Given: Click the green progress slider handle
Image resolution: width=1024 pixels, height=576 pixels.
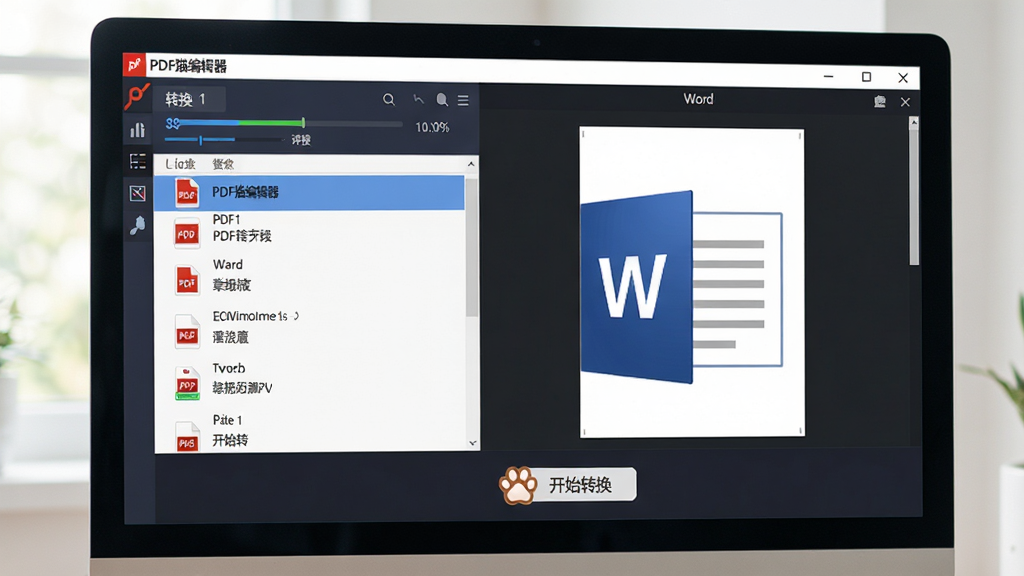Looking at the screenshot, I should (x=303, y=122).
